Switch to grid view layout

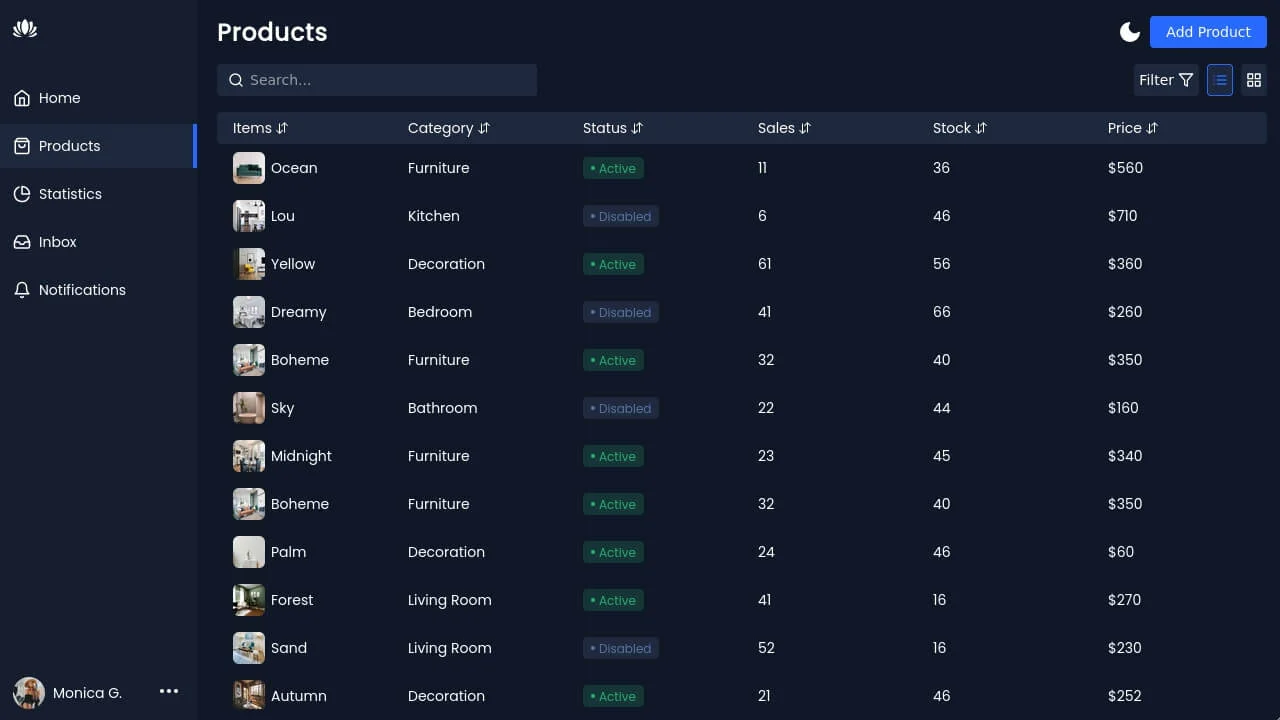(x=1254, y=79)
